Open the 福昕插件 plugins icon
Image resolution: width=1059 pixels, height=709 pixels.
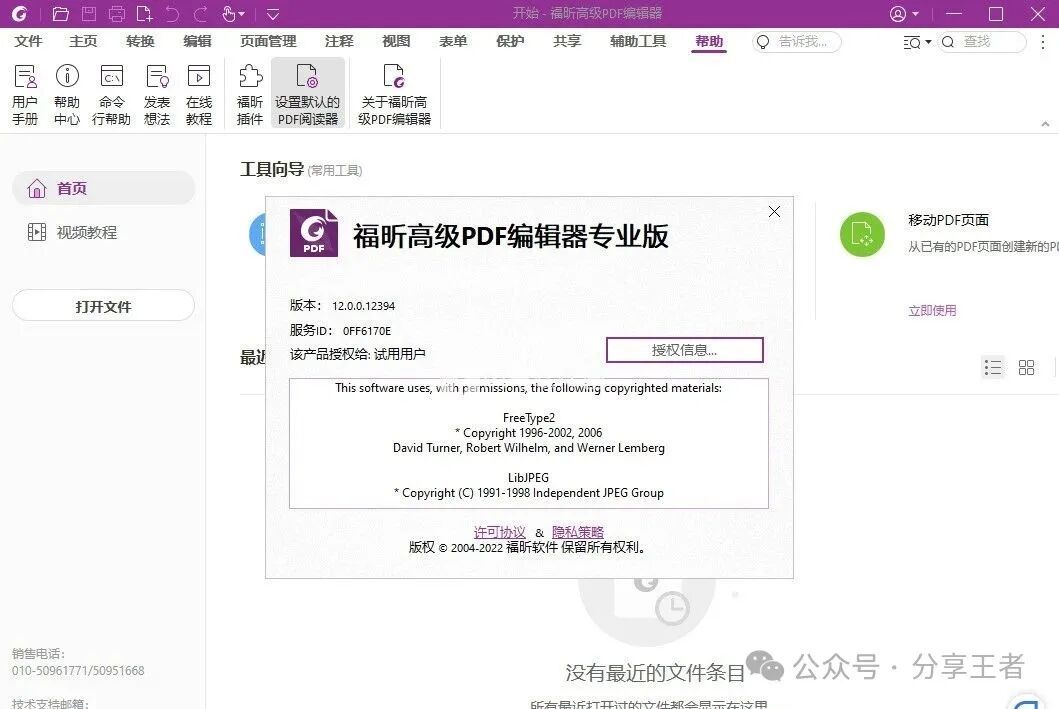pyautogui.click(x=248, y=93)
